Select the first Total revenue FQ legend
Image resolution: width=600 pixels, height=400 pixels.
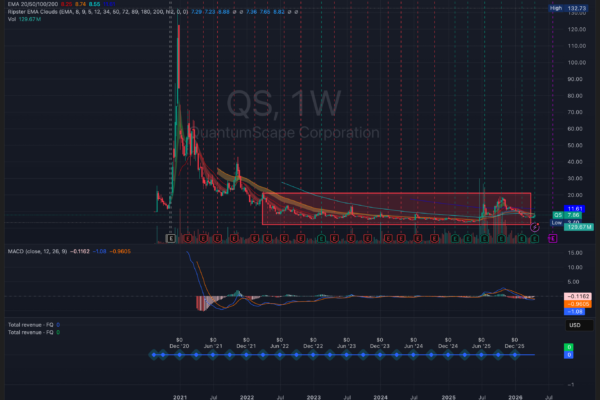click(31, 325)
